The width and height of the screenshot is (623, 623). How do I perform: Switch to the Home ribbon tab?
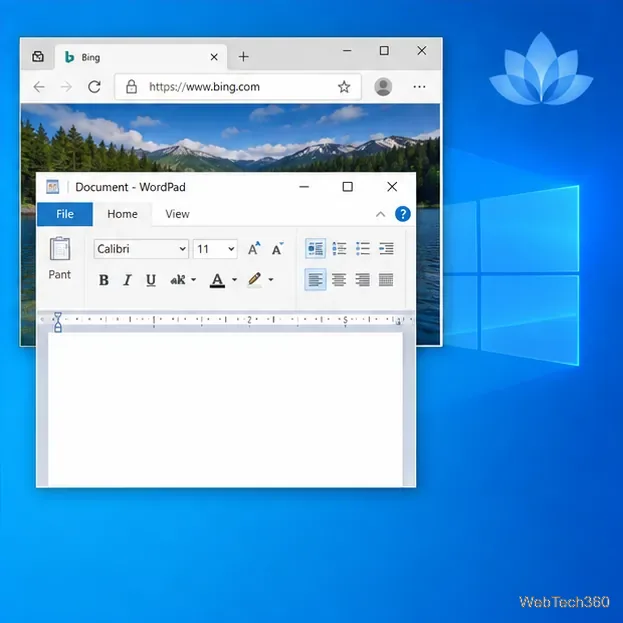pos(122,214)
